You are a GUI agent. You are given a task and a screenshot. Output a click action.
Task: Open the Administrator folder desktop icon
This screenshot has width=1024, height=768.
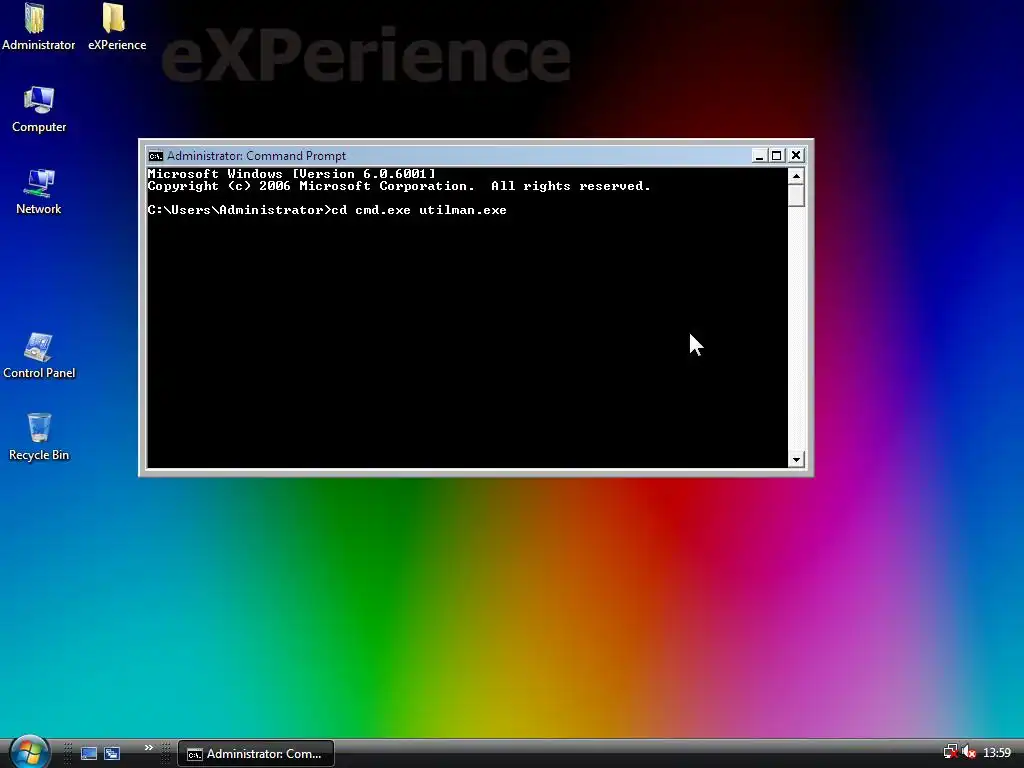[x=38, y=27]
